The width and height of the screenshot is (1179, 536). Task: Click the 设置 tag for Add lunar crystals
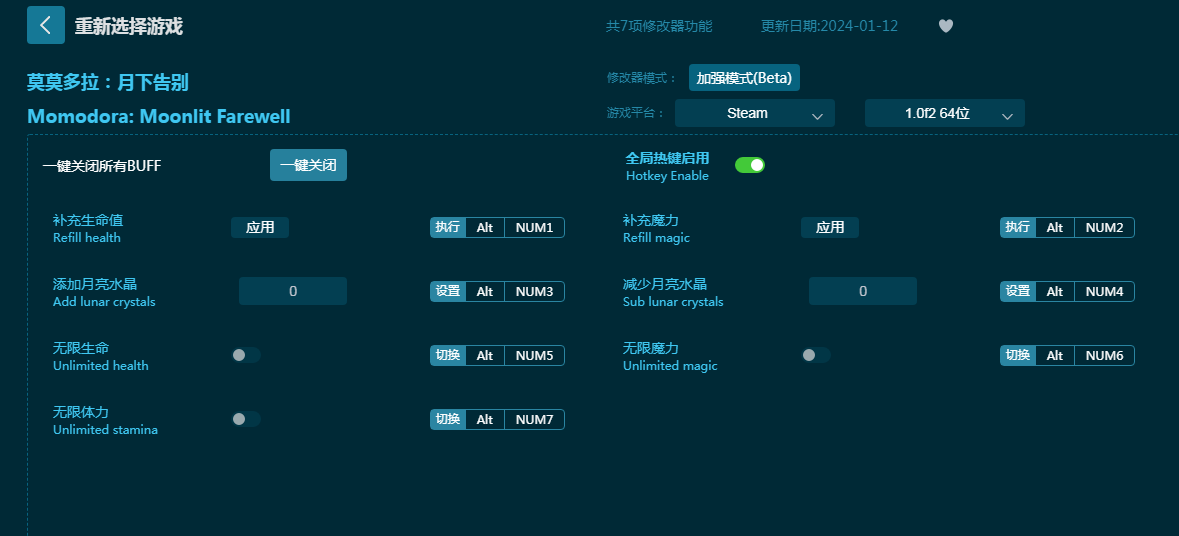(448, 291)
